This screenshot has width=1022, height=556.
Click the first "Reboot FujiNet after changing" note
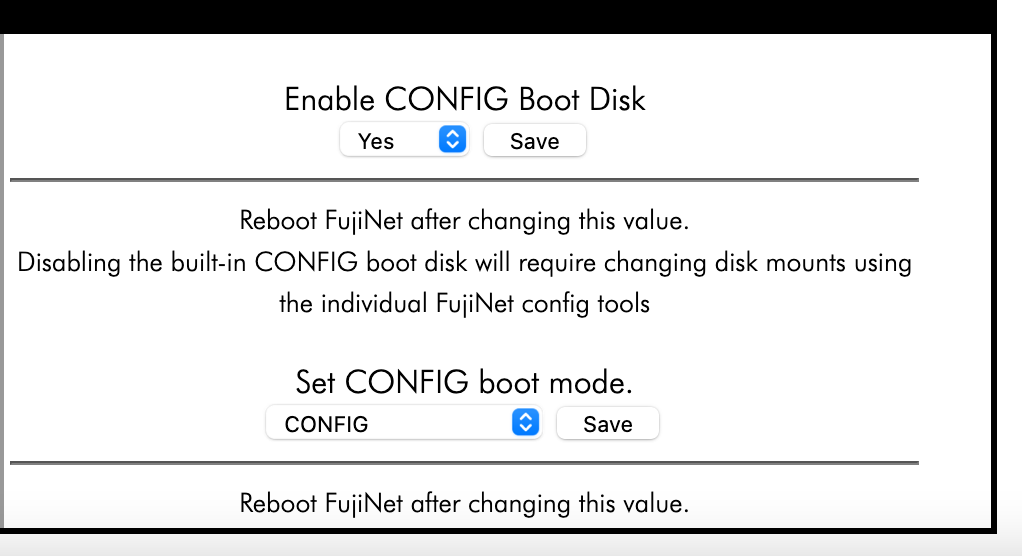(464, 219)
